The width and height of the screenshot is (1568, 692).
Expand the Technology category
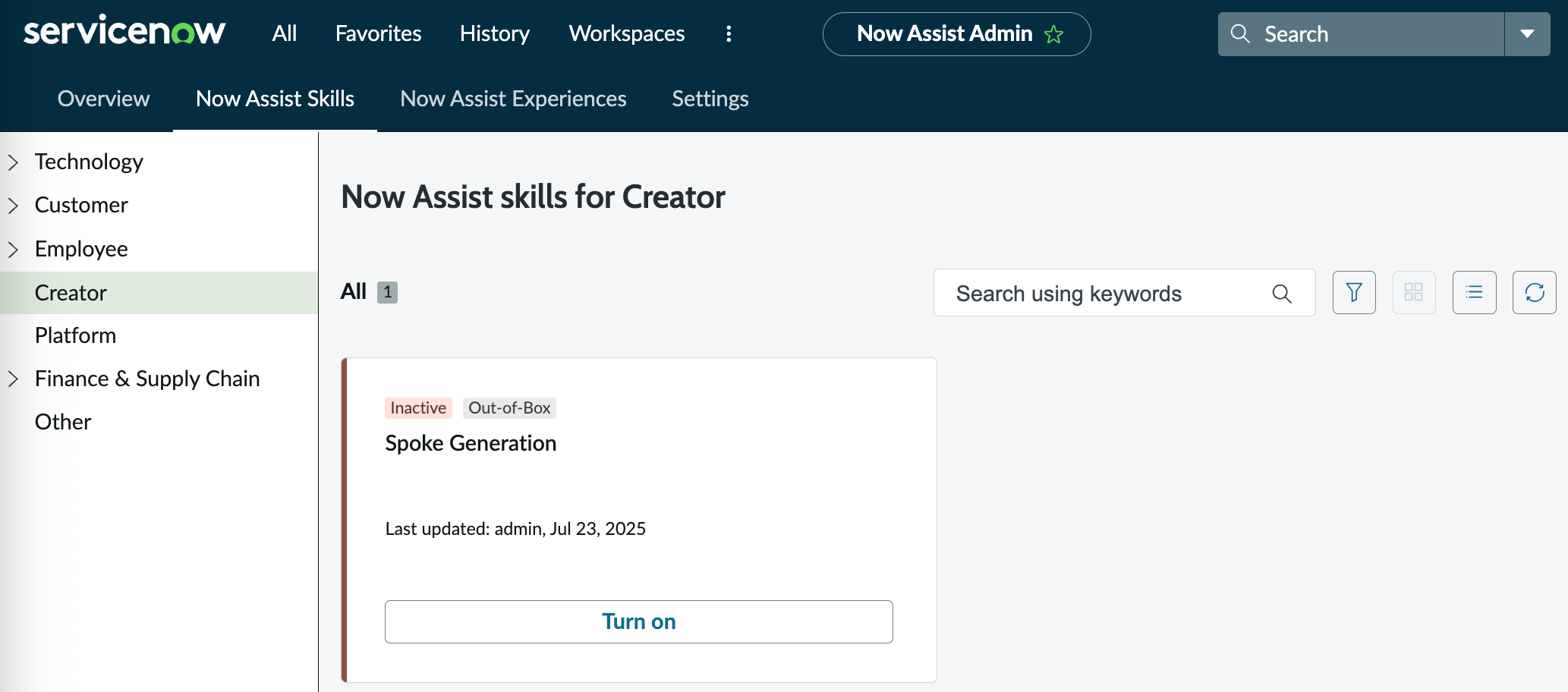pyautogui.click(x=13, y=162)
